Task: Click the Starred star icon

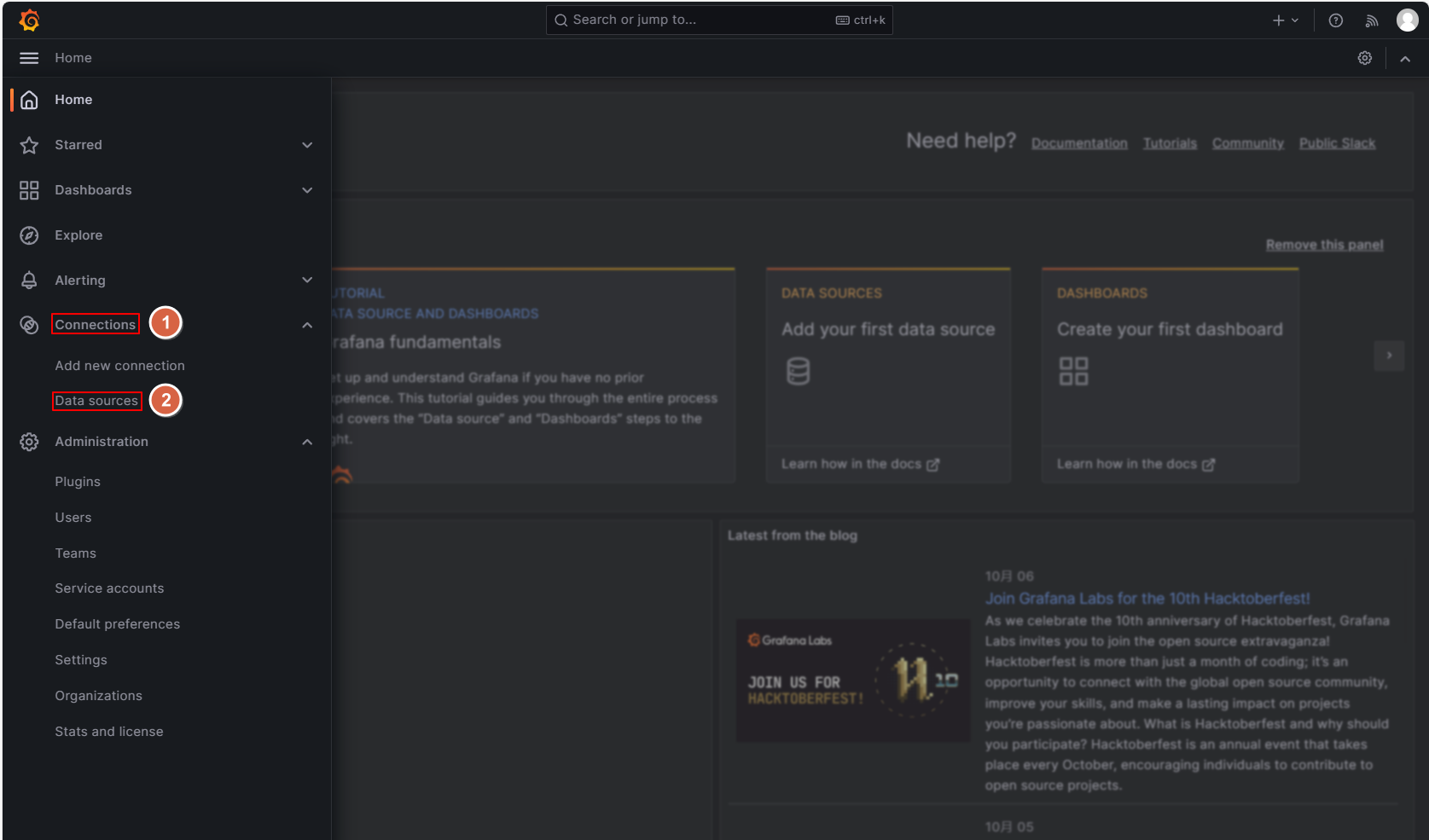Action: (x=29, y=145)
